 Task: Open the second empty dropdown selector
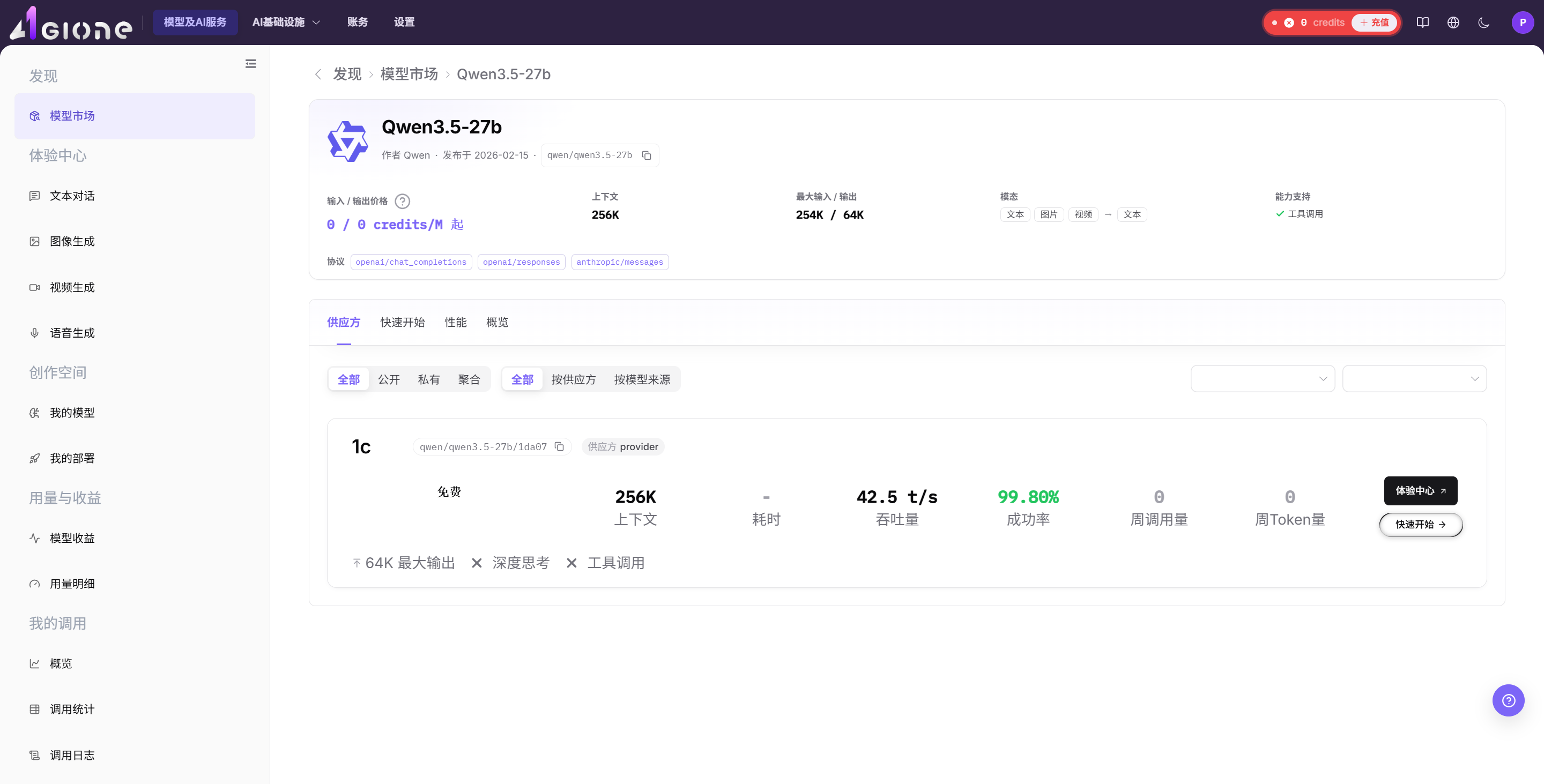tap(1414, 378)
